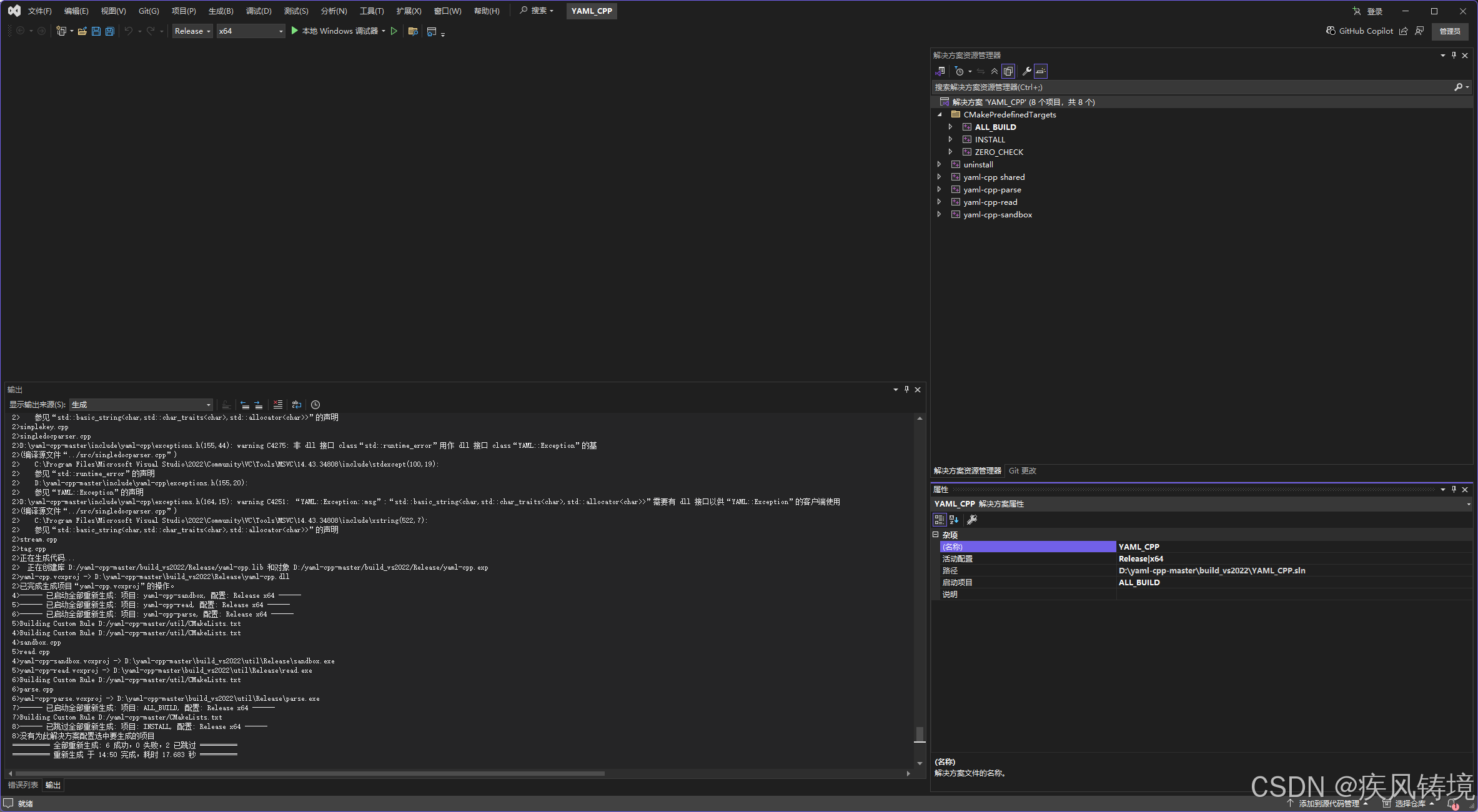This screenshot has width=1478, height=812.
Task: Toggle preview selected items button
Action: pos(1041,71)
